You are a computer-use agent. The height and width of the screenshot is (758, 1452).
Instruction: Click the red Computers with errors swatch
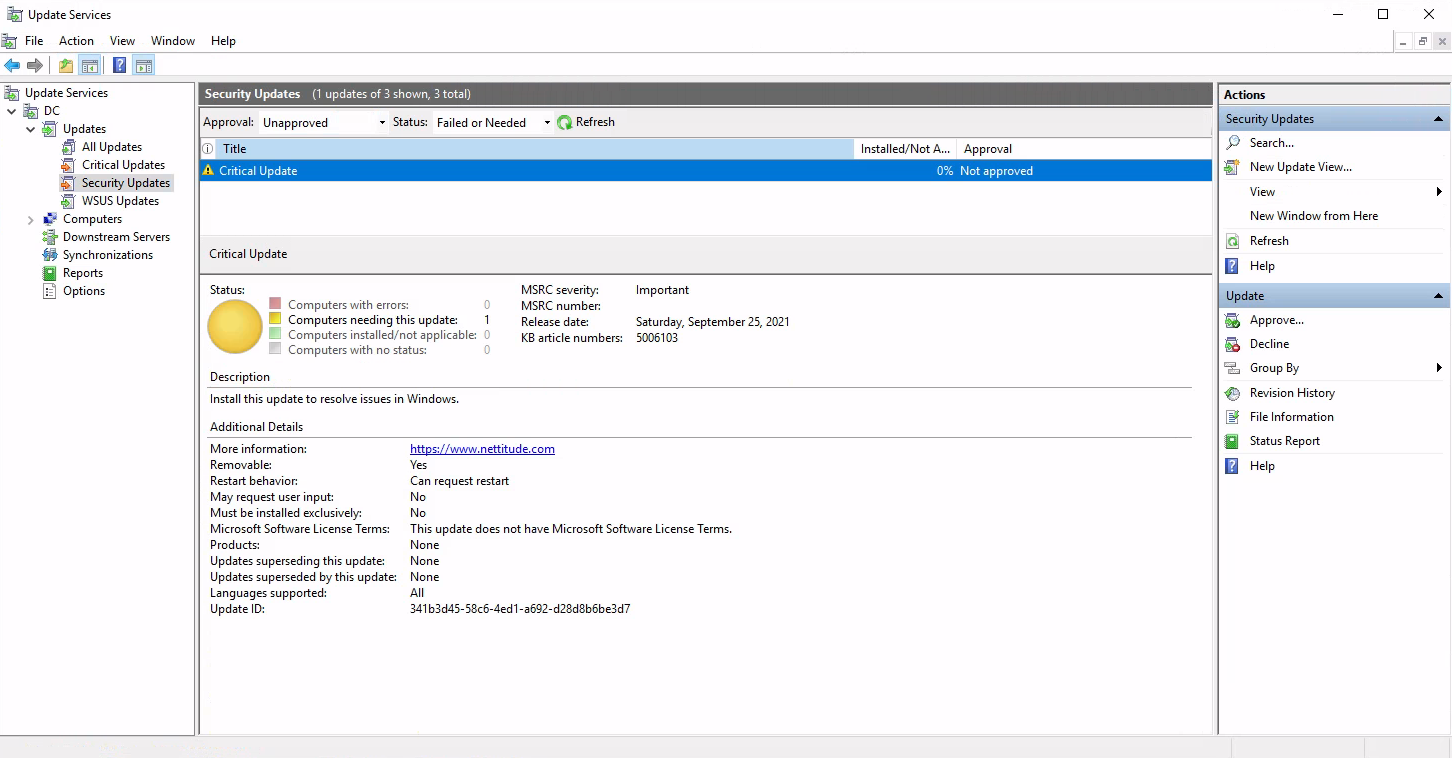coord(275,304)
